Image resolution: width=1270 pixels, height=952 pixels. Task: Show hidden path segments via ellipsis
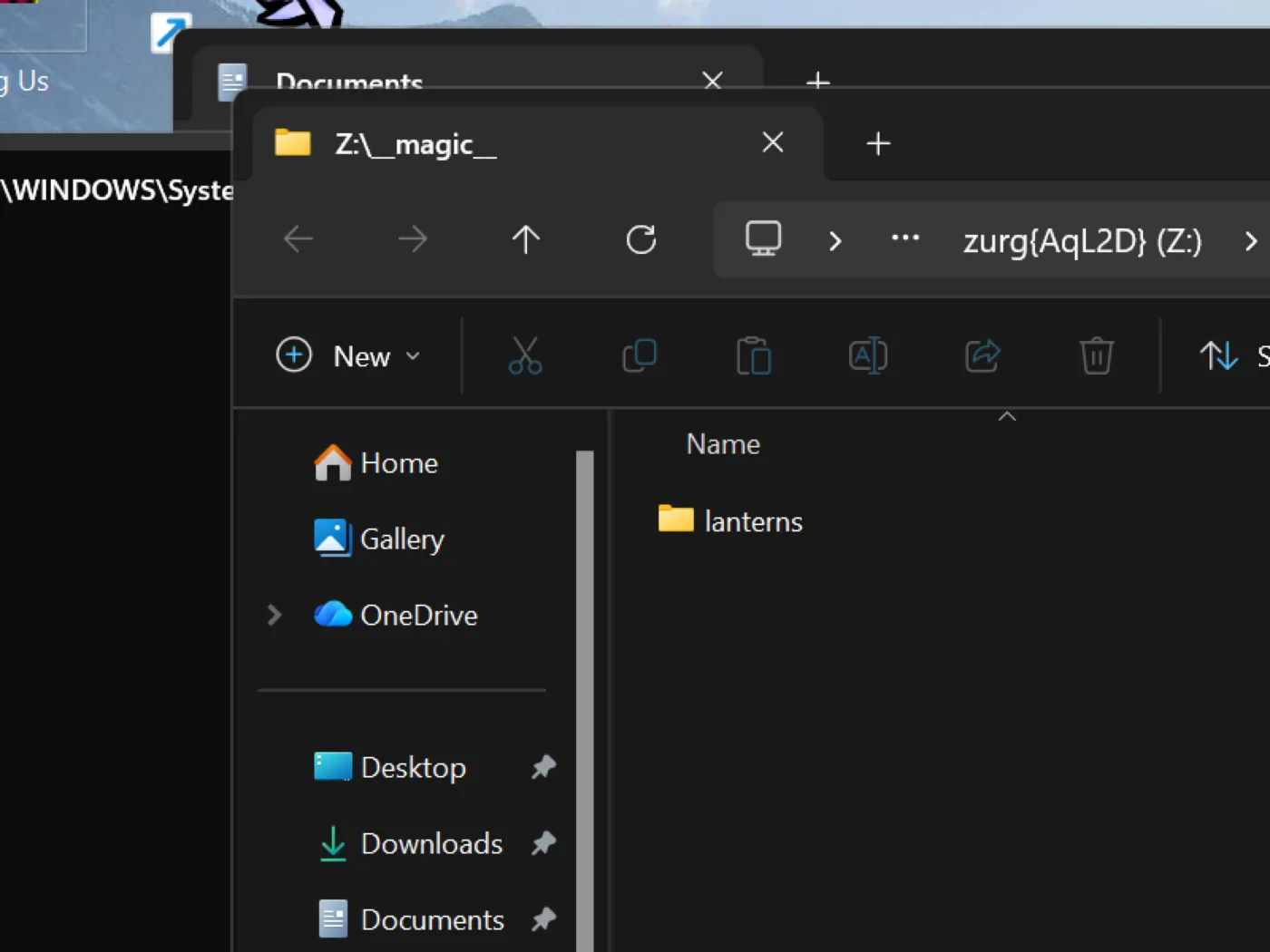coord(905,239)
